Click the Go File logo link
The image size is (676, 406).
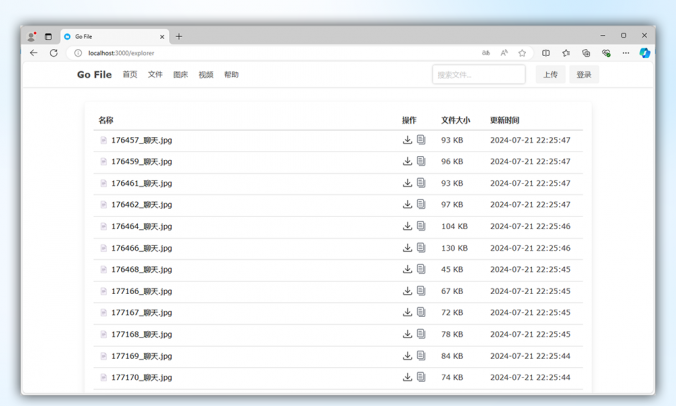[x=94, y=75]
